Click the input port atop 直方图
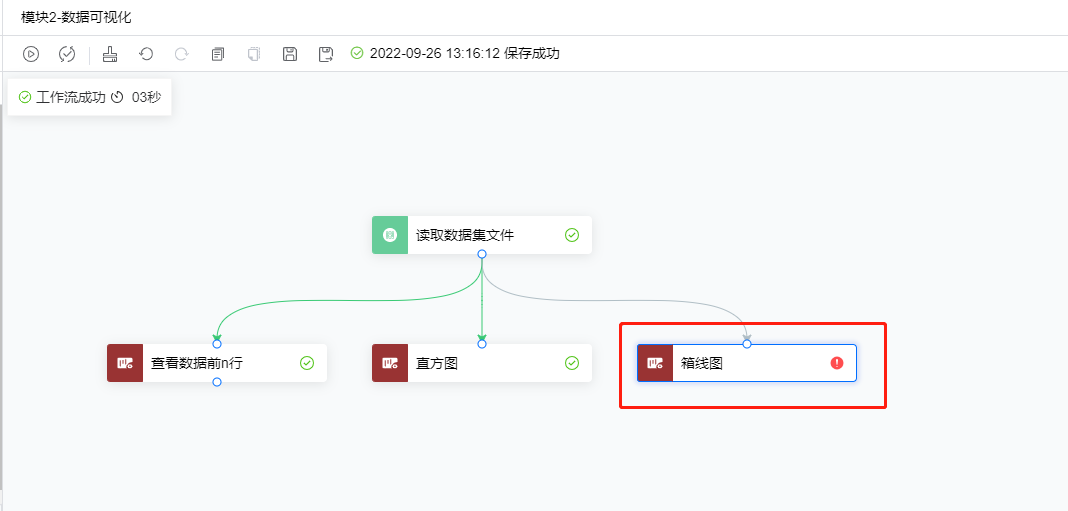Viewport: 1068px width, 511px height. 482,344
